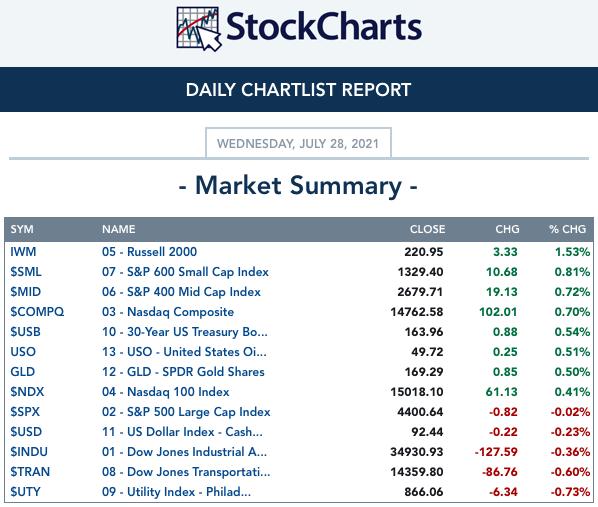Screen dimensions: 598x507
Task: Click the $UTY symbol link
Action: click(x=25, y=492)
